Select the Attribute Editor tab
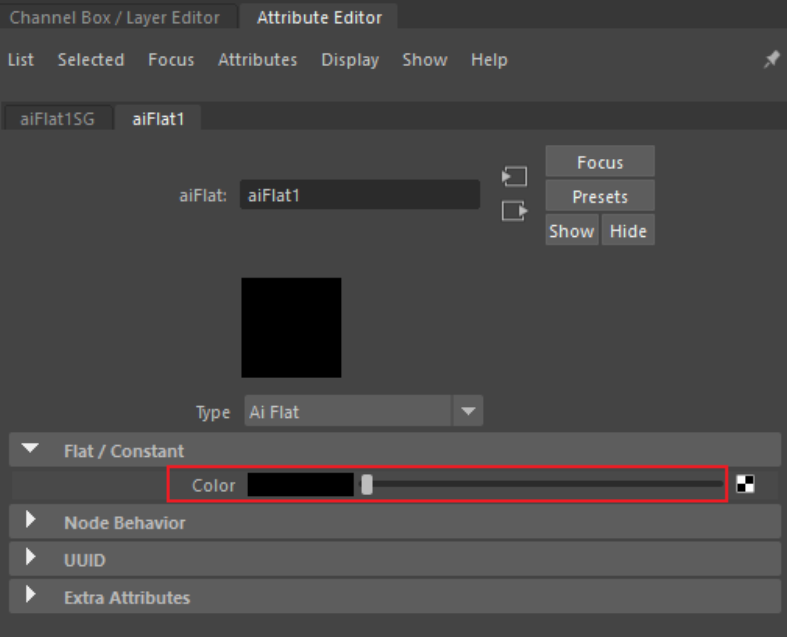This screenshot has width=787, height=637. (x=319, y=18)
